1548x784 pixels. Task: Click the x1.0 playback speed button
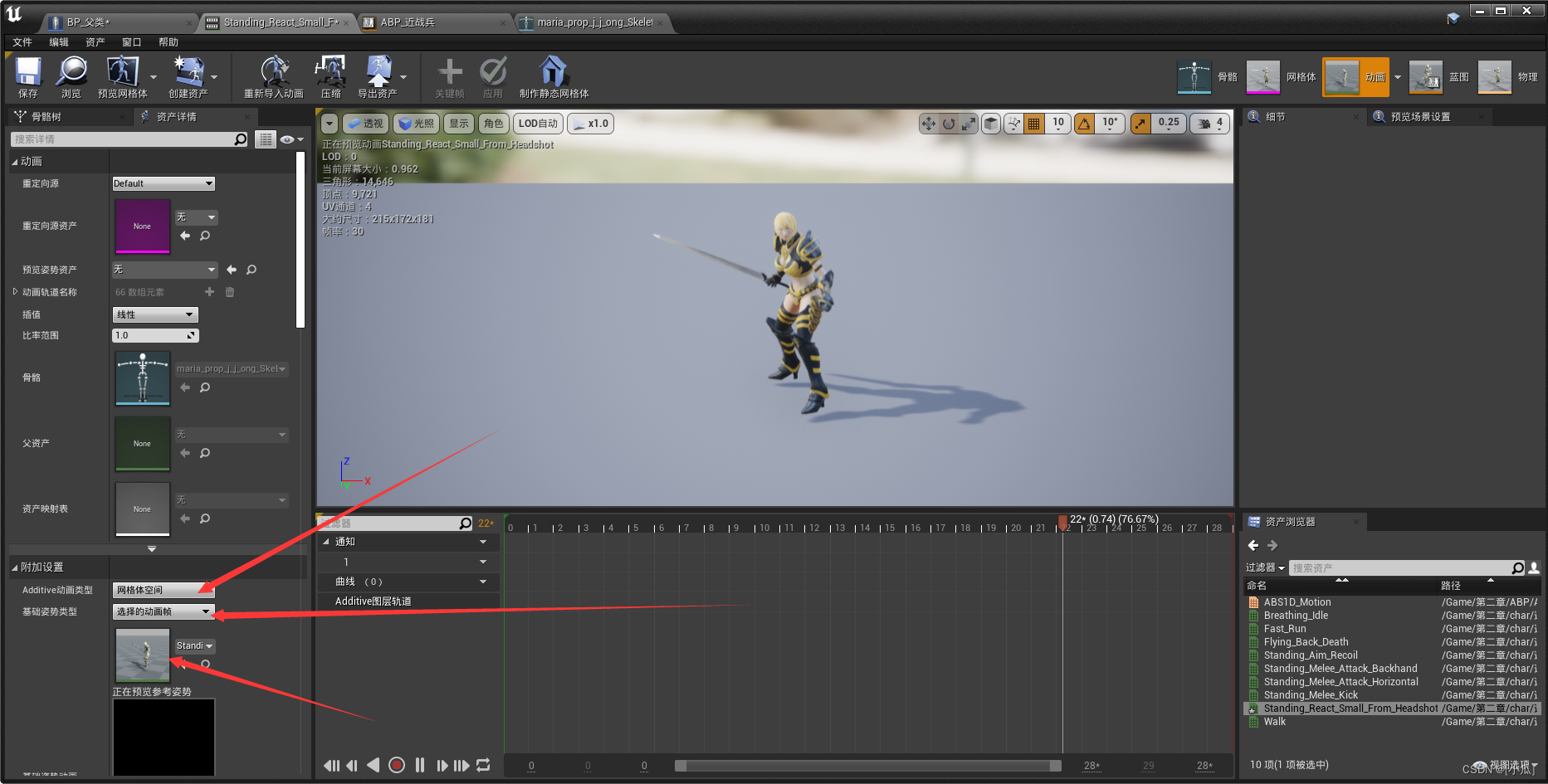point(590,124)
